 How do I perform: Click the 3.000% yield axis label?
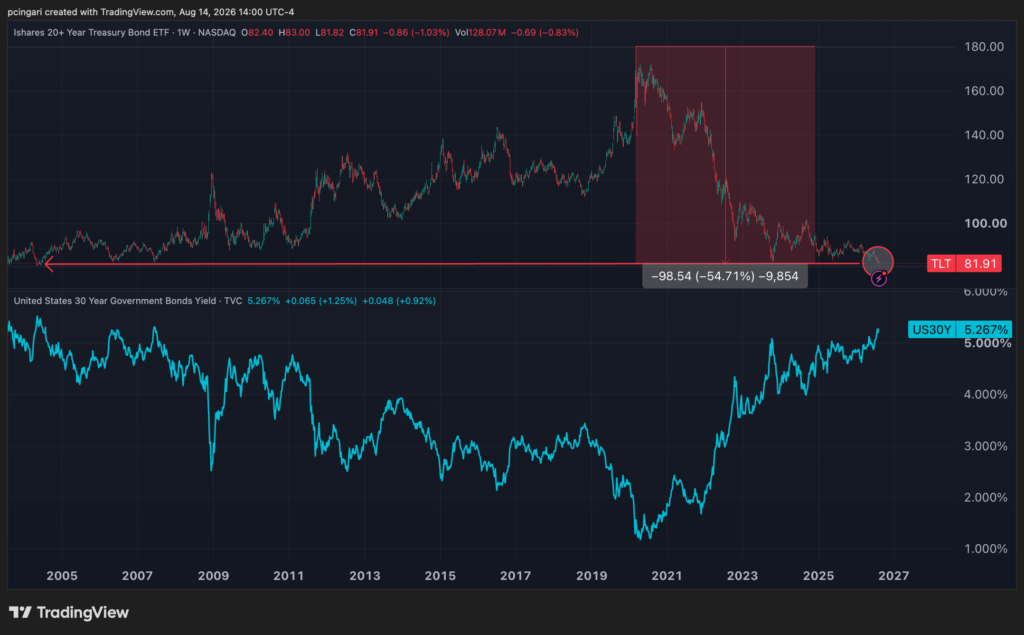(985, 446)
